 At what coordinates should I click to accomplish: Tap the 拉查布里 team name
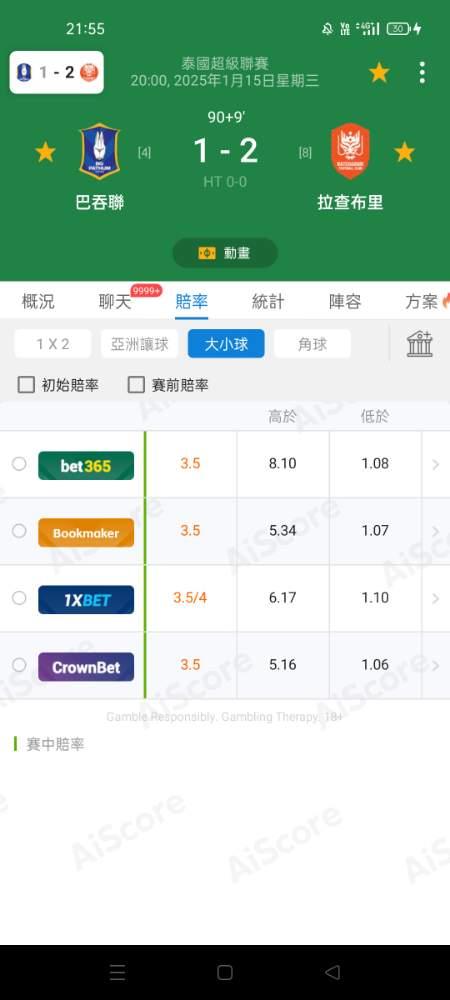(350, 203)
